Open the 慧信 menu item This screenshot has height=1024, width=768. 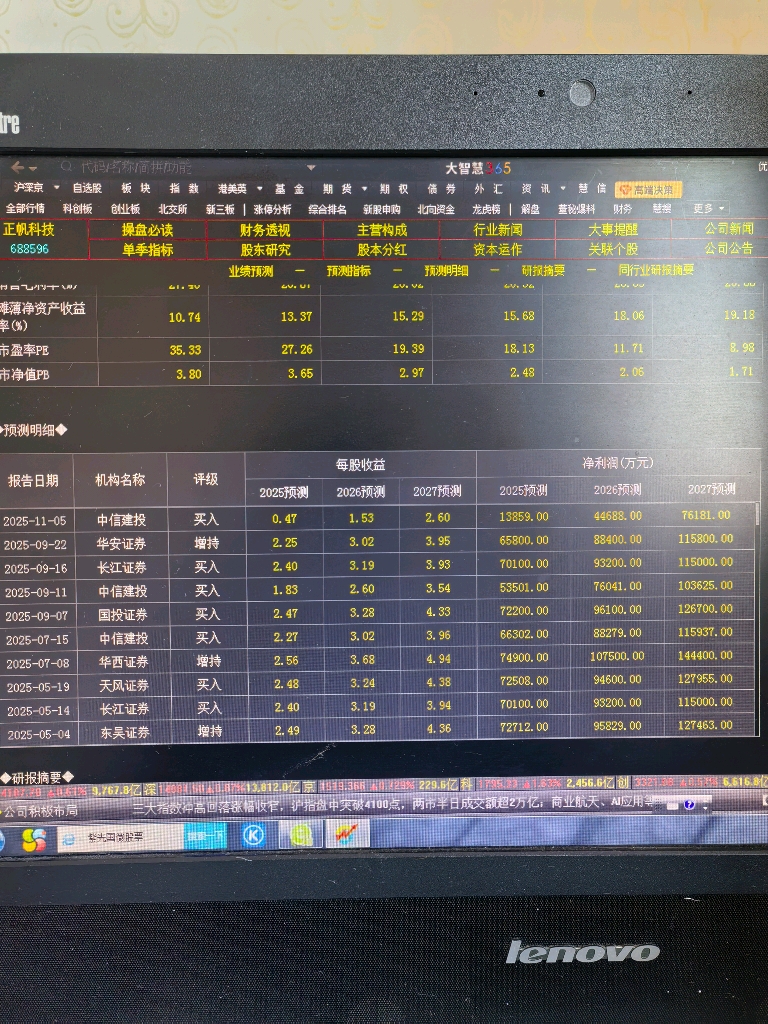[x=592, y=189]
